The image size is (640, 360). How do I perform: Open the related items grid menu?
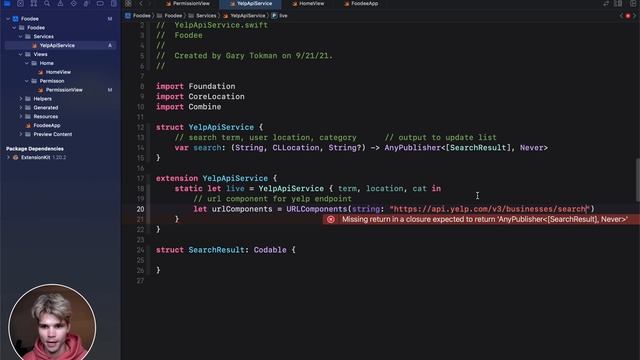coord(128,3)
